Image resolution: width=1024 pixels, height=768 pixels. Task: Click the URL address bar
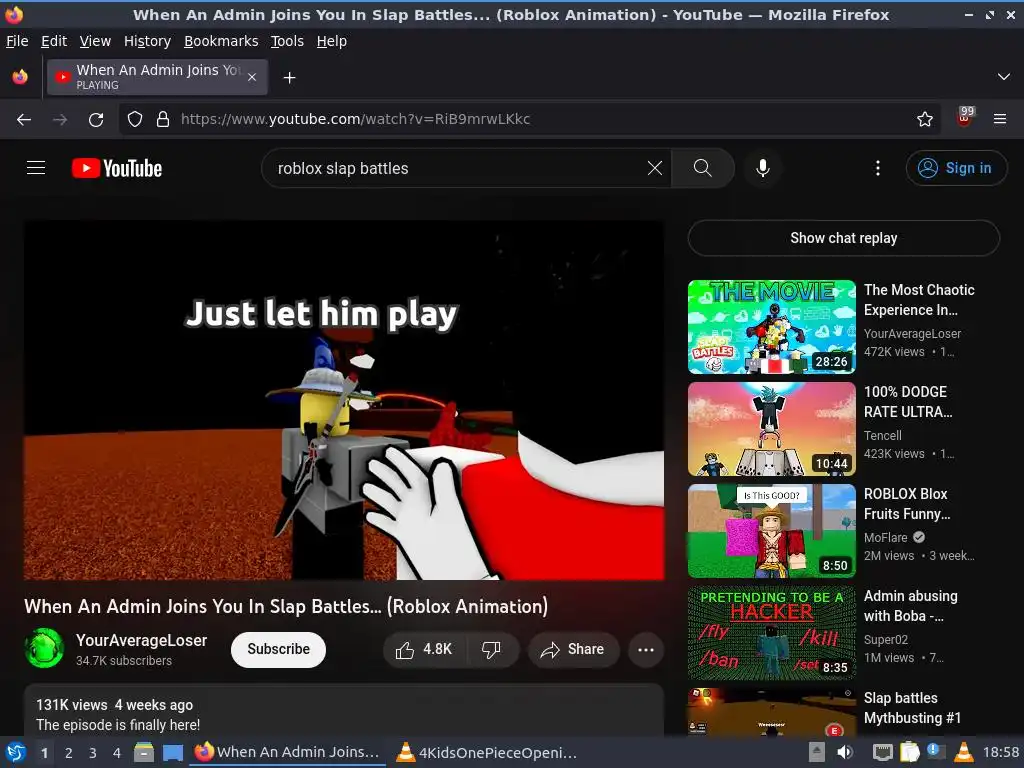pyautogui.click(x=530, y=119)
